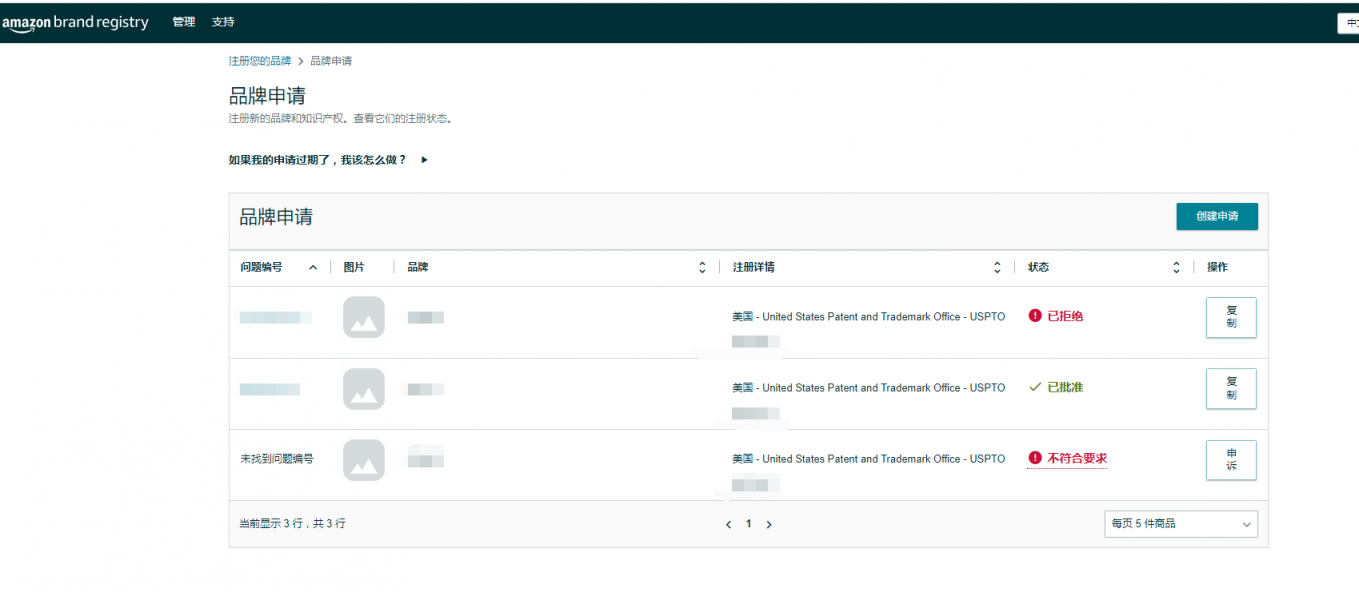Click the 注册您的品牌 breadcrumb link
Image resolution: width=1359 pixels, height=592 pixels.
tap(260, 61)
